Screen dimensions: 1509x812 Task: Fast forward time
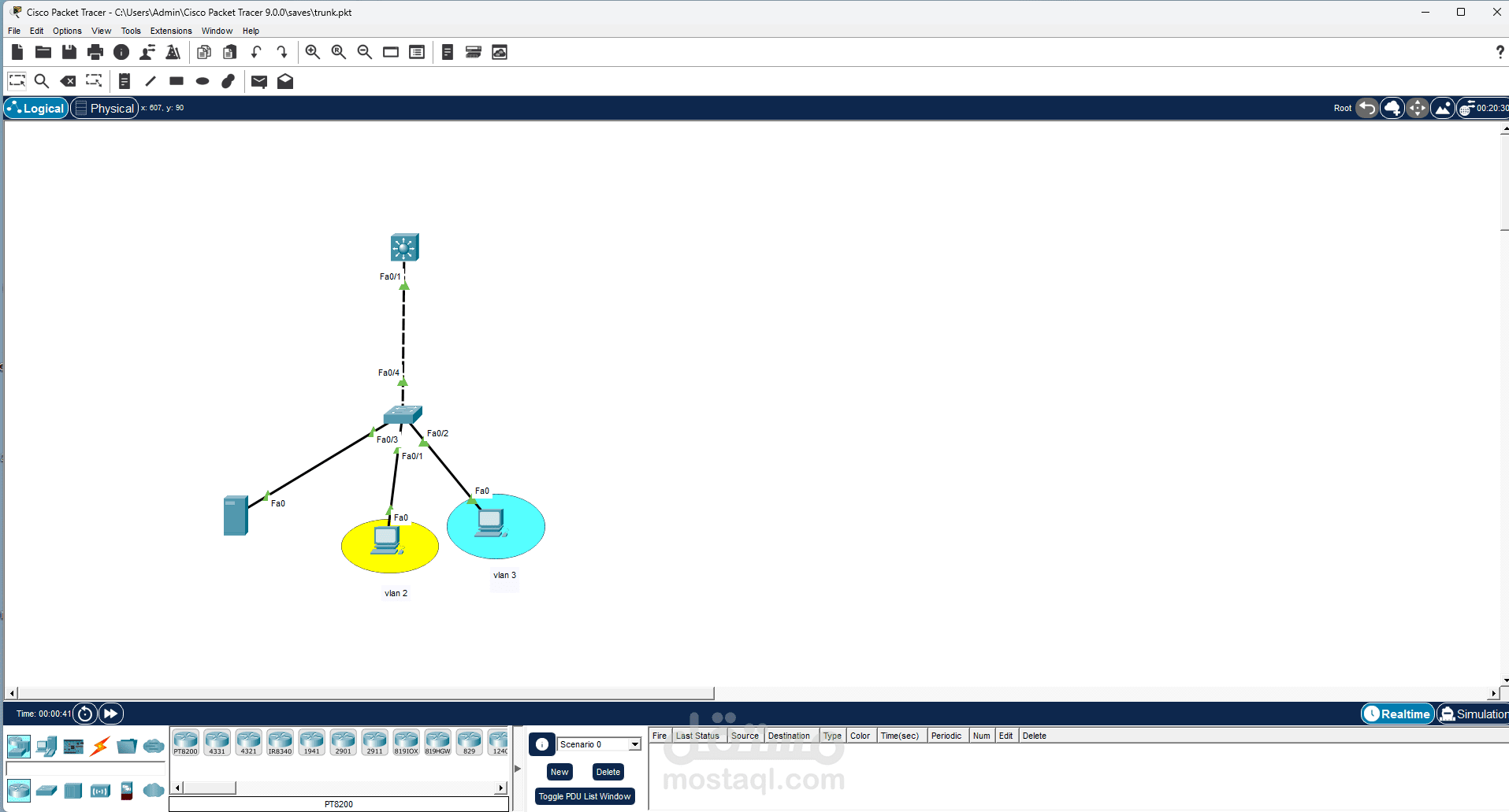tap(111, 714)
